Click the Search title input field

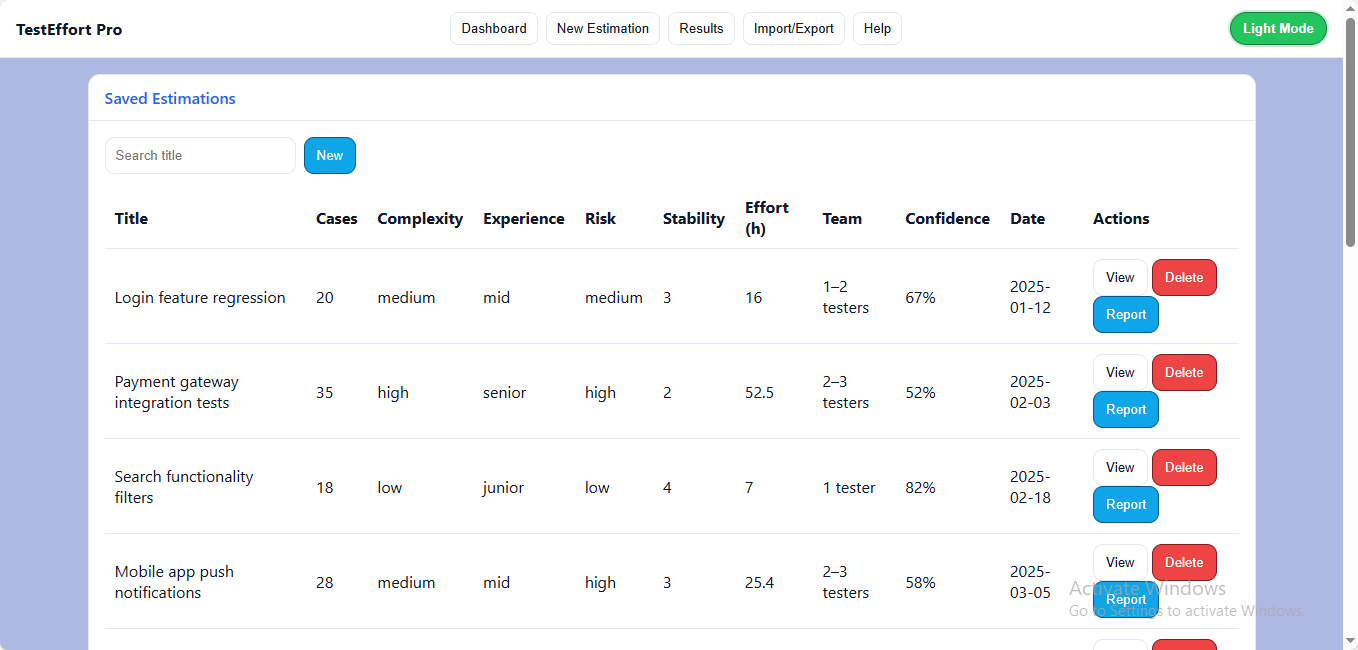point(200,156)
